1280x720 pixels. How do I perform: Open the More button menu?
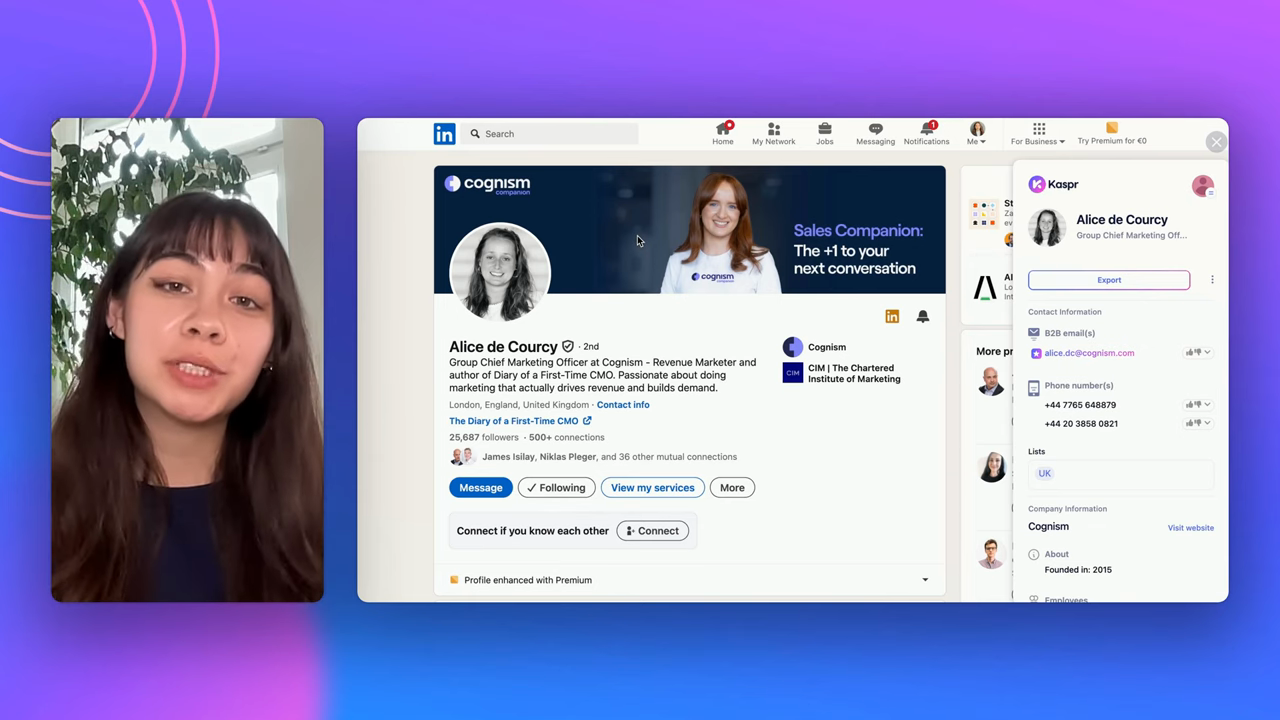pos(732,488)
